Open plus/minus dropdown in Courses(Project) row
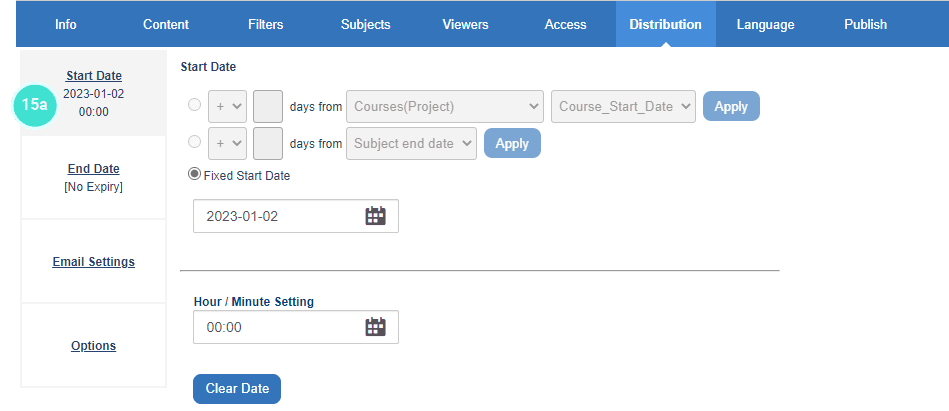Viewport: 949px width, 411px height. 228,107
